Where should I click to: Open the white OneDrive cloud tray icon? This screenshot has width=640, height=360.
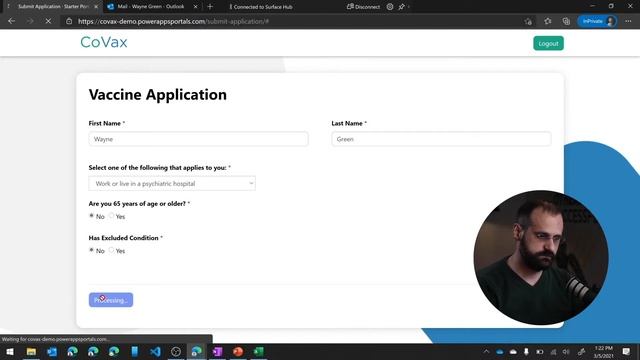coord(513,351)
